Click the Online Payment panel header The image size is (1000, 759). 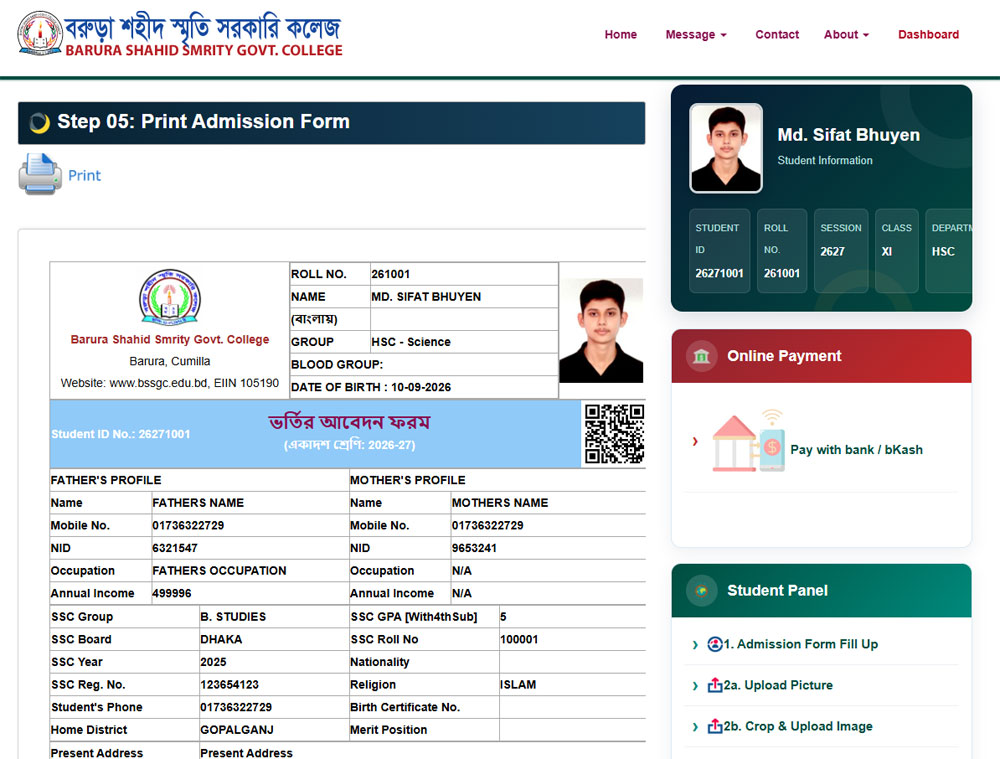click(x=821, y=356)
